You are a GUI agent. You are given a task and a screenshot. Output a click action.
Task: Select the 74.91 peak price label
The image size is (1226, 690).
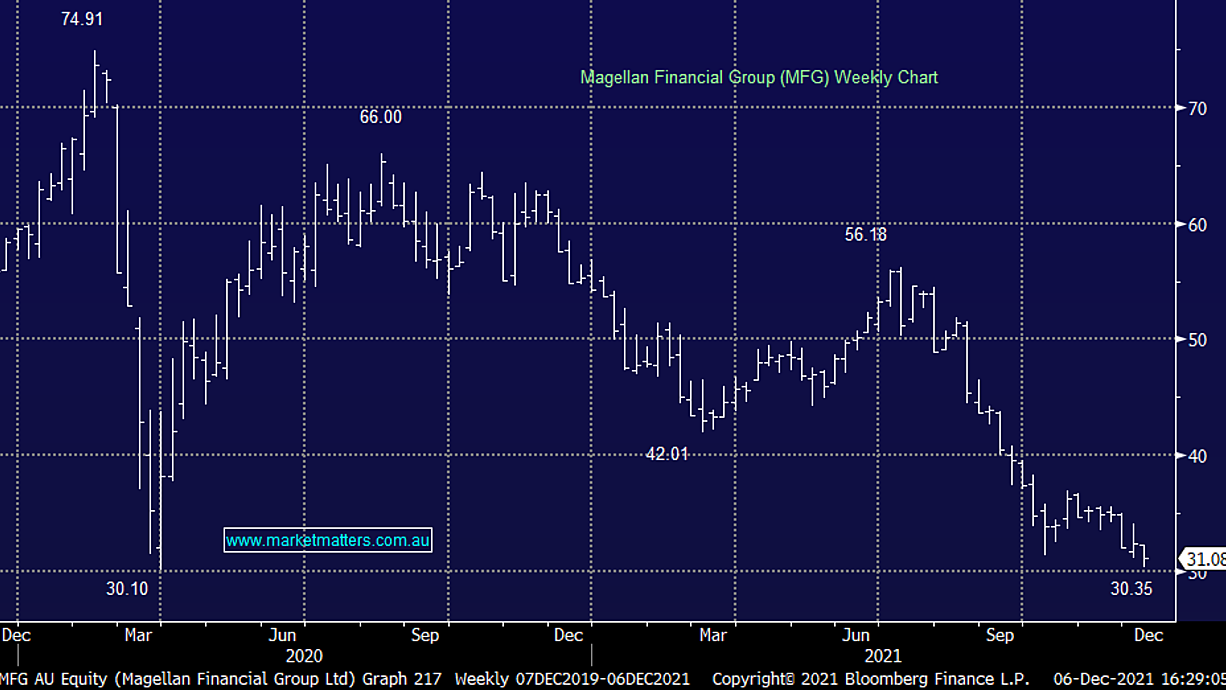click(82, 19)
